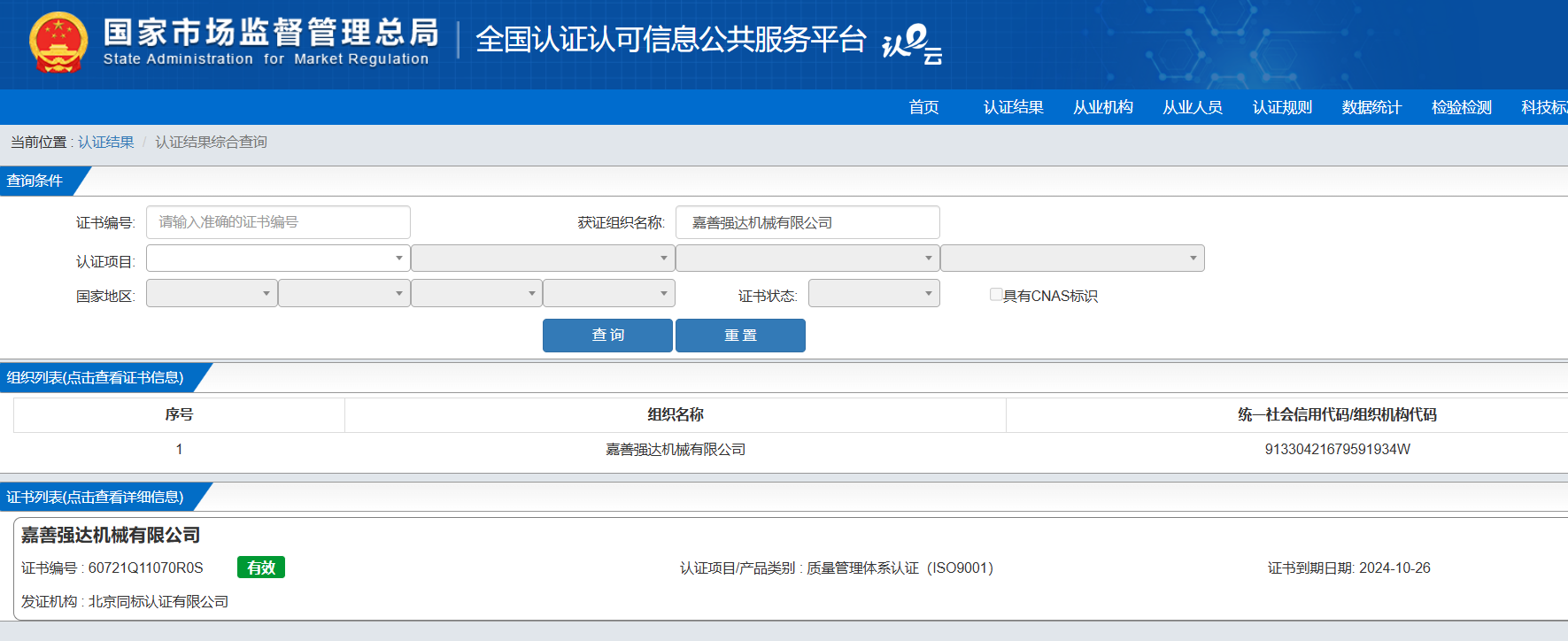Focus the 证书编号 input field

pos(278,222)
